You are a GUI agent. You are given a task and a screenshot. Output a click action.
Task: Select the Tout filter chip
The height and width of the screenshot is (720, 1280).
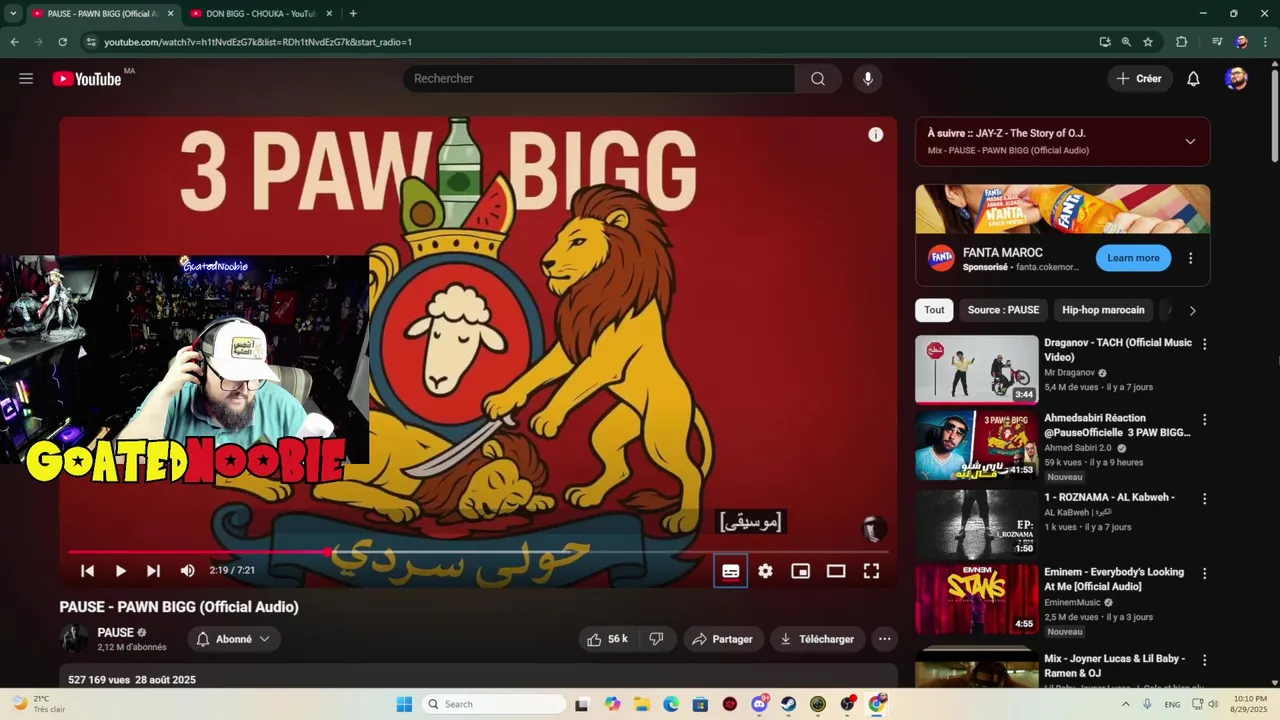[934, 310]
